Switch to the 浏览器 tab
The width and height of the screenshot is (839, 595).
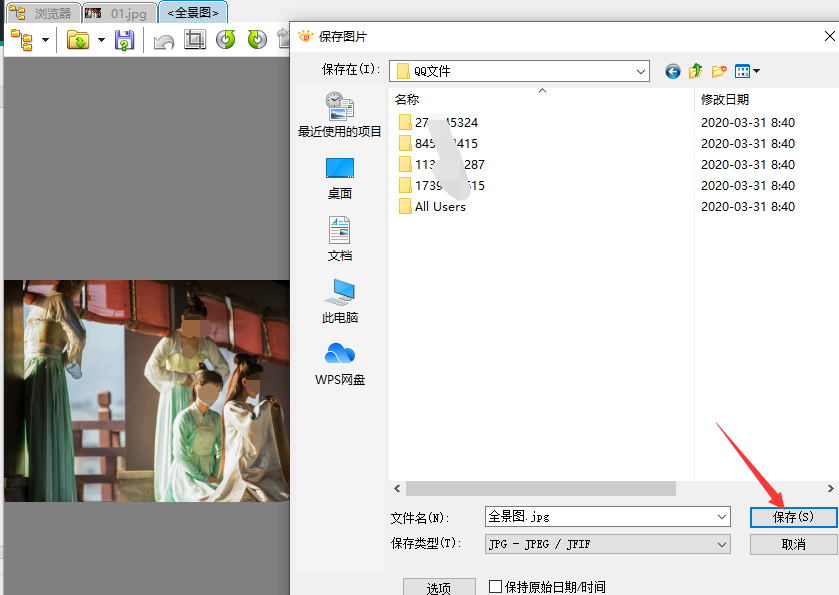point(42,13)
